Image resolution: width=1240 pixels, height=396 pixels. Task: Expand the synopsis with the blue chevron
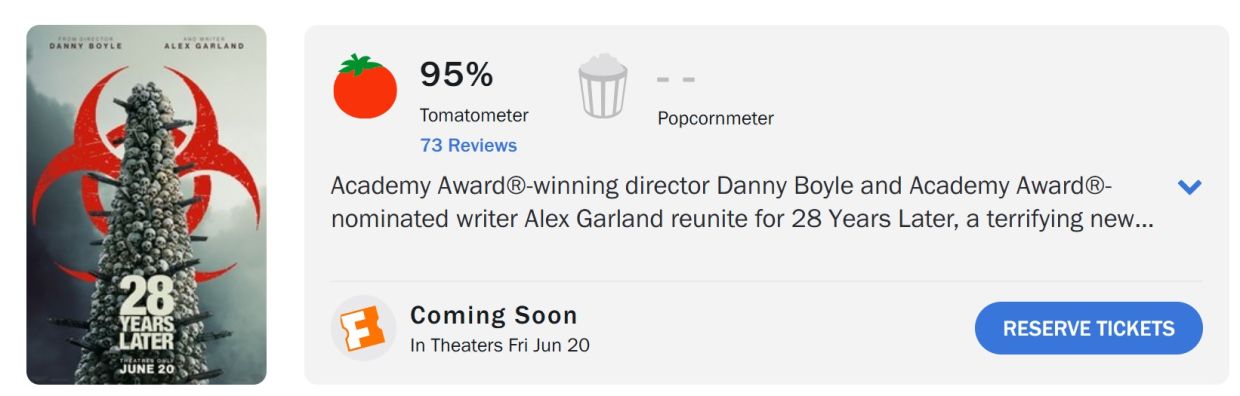(x=1189, y=187)
